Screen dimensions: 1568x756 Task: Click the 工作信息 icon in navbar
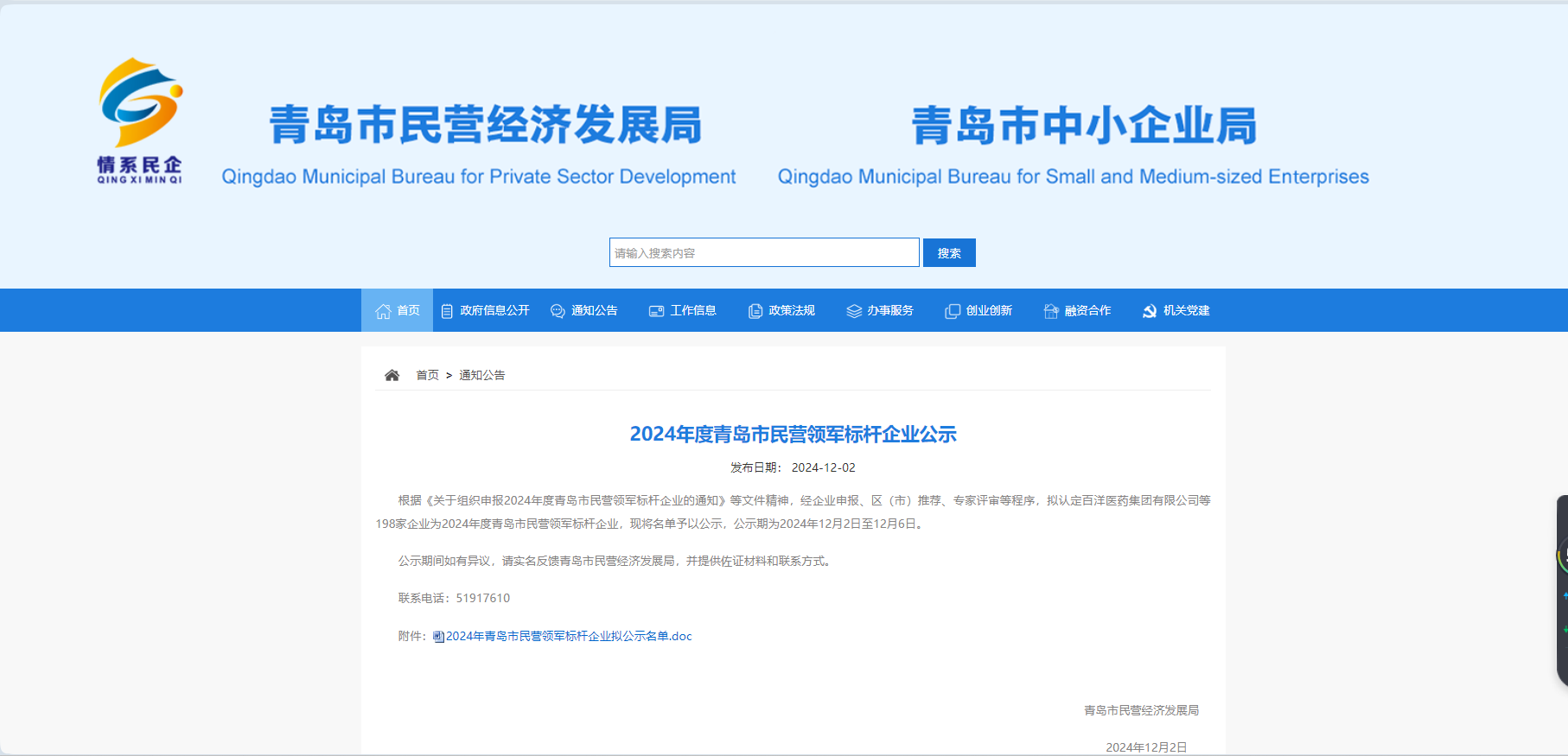657,311
